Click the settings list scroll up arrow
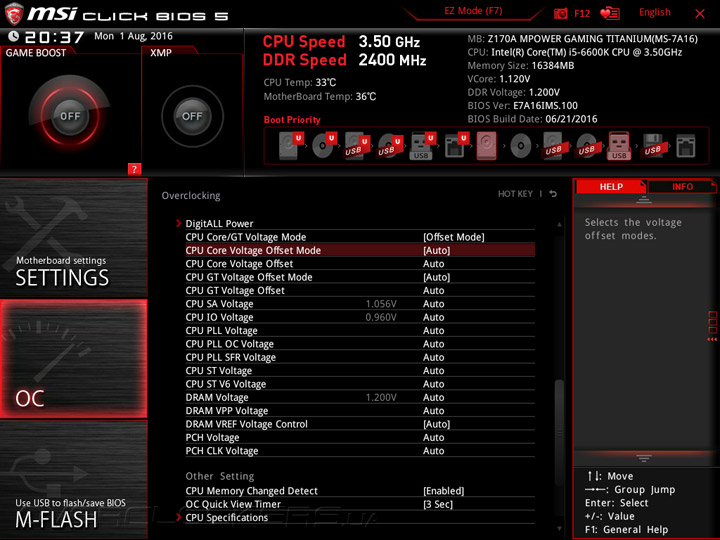The height and width of the screenshot is (540, 720). point(559,225)
